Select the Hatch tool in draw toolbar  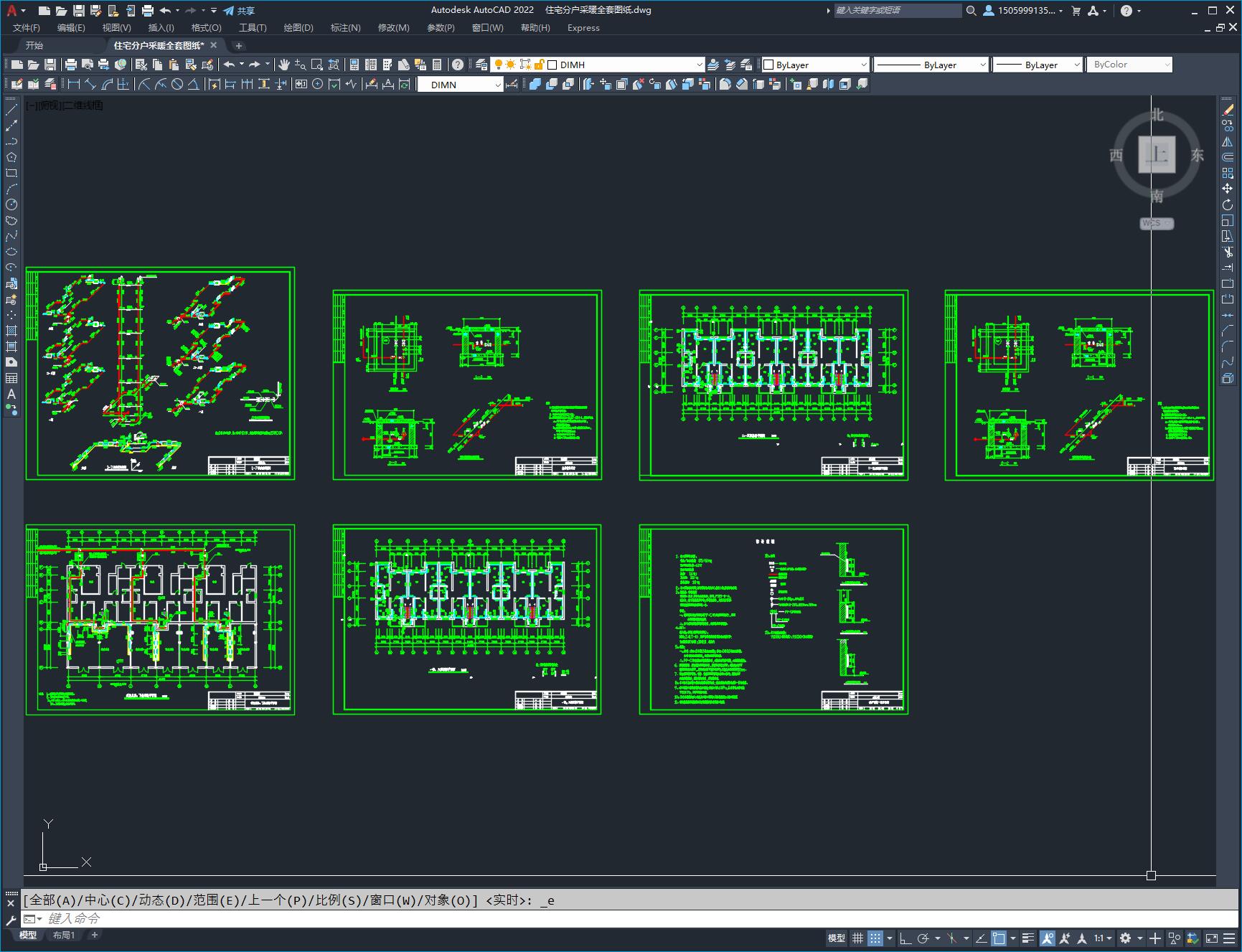[11, 331]
